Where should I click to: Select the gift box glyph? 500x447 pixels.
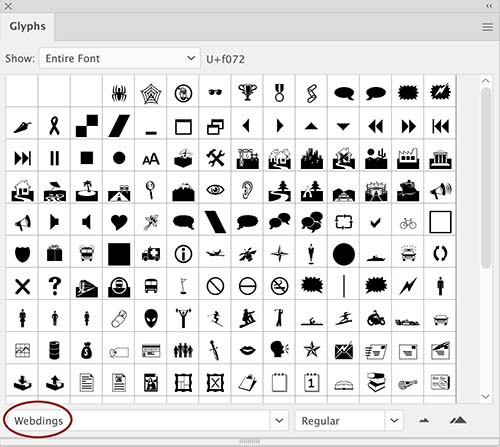[x=54, y=253]
